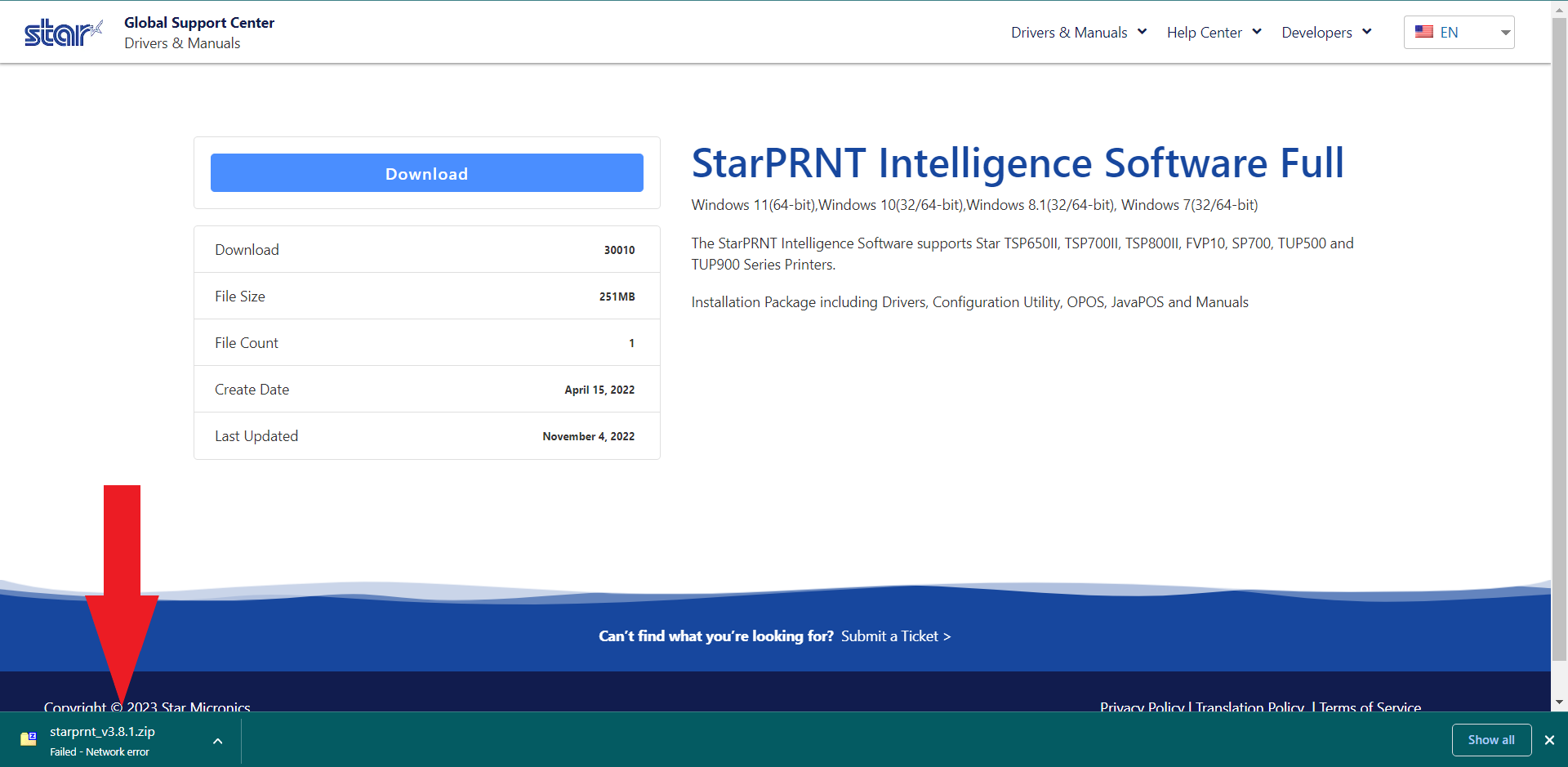Click the failed starprnt_v3.8.1.zip download item
This screenshot has height=767, width=1568.
tap(121, 740)
